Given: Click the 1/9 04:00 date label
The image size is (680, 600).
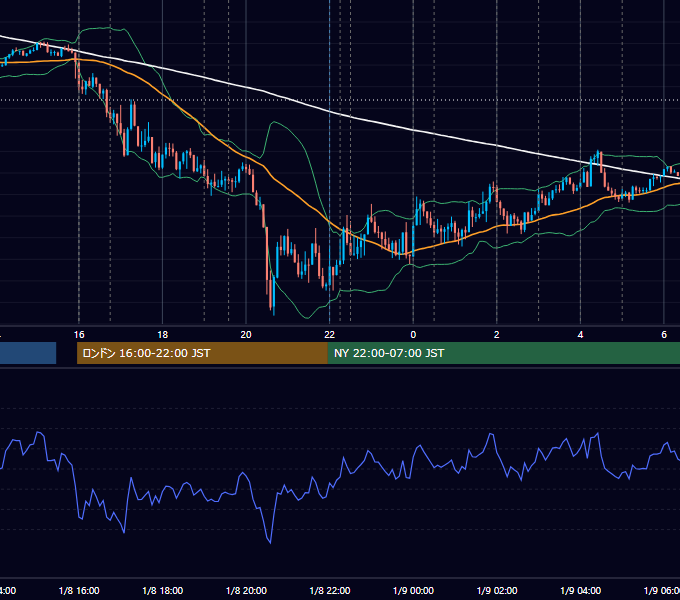Looking at the screenshot, I should (581, 590).
